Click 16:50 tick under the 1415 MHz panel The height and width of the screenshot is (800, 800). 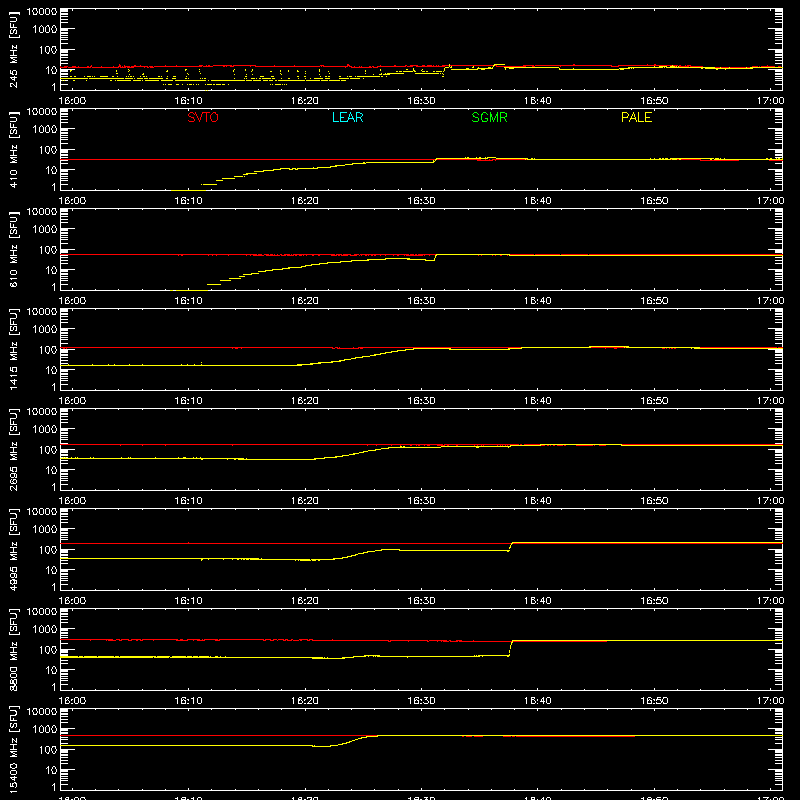[654, 401]
